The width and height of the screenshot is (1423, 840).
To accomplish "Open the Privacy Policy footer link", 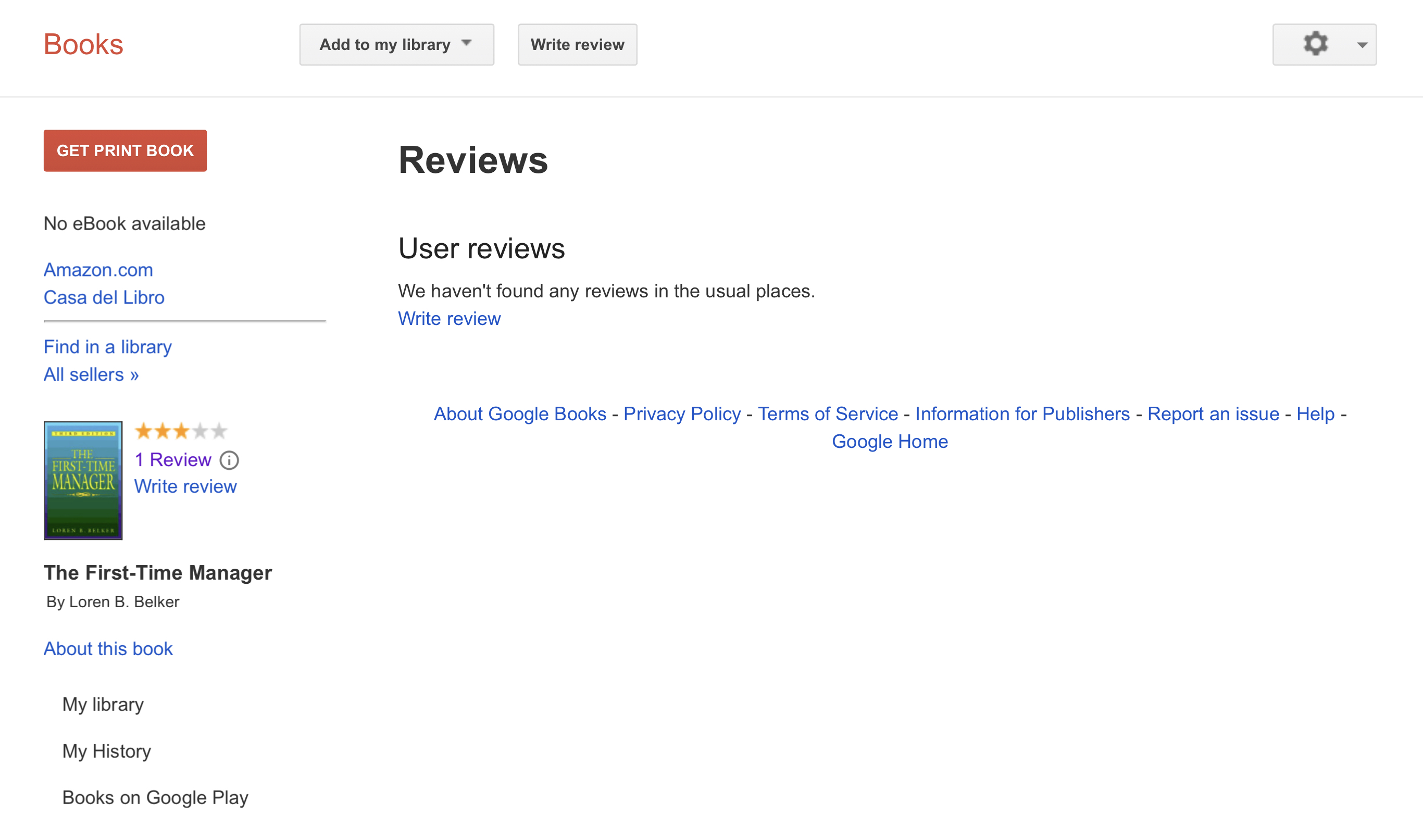I will [x=682, y=414].
